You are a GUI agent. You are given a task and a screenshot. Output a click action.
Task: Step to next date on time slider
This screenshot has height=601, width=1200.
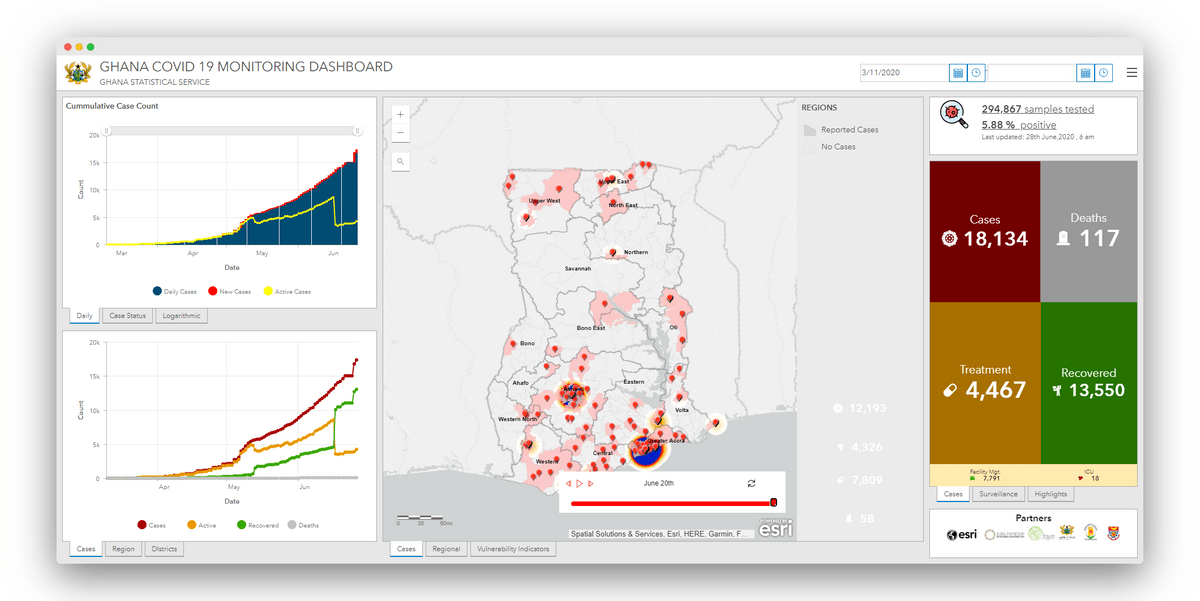click(591, 483)
